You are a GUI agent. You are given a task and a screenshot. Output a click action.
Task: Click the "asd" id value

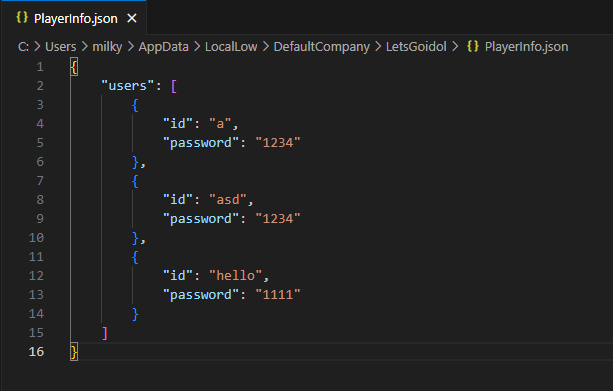tap(228, 200)
